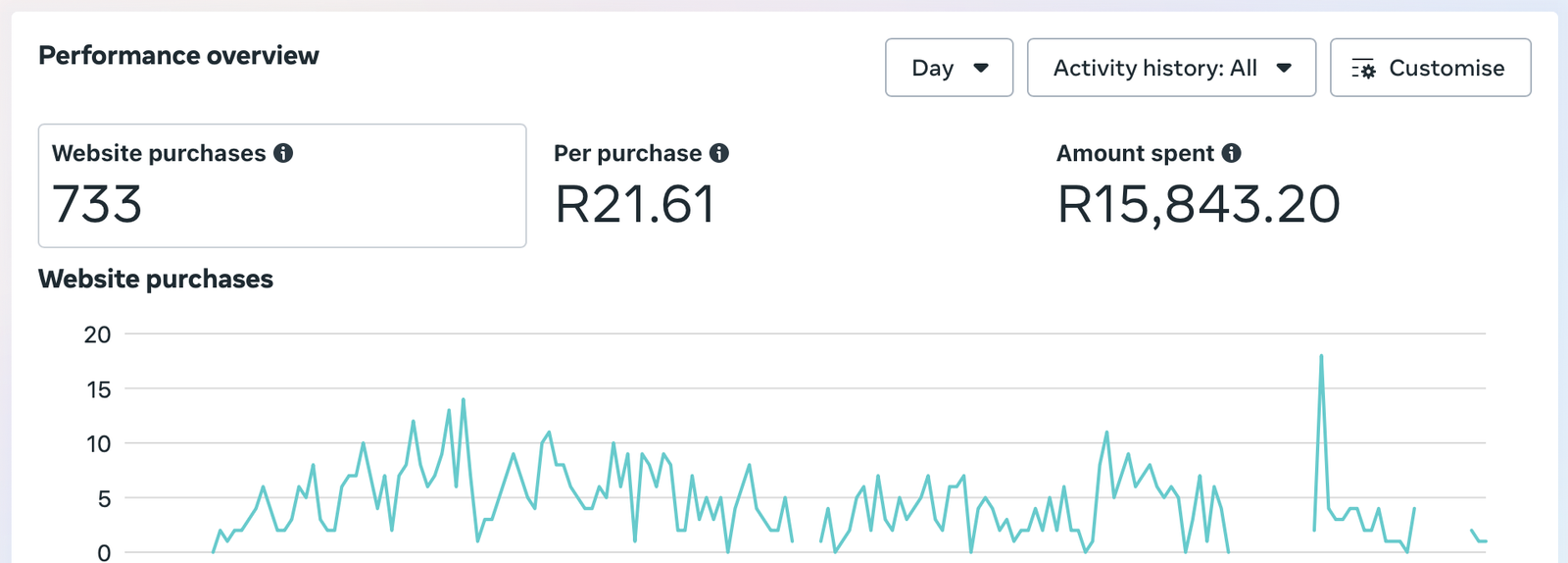The width and height of the screenshot is (1568, 563).
Task: Open the Customise metrics button
Action: pos(1430,68)
